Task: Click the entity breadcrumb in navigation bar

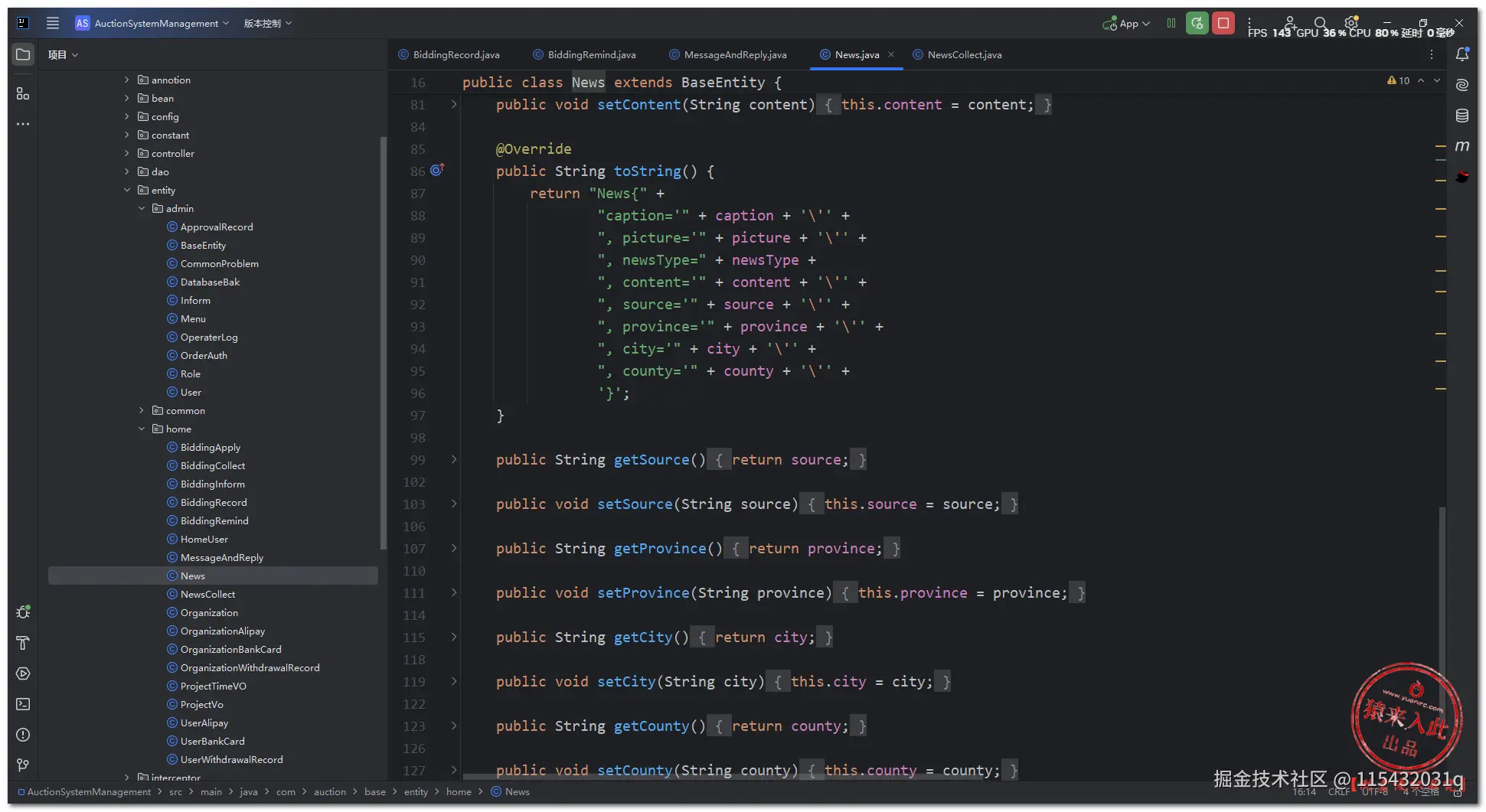Action: [x=416, y=791]
